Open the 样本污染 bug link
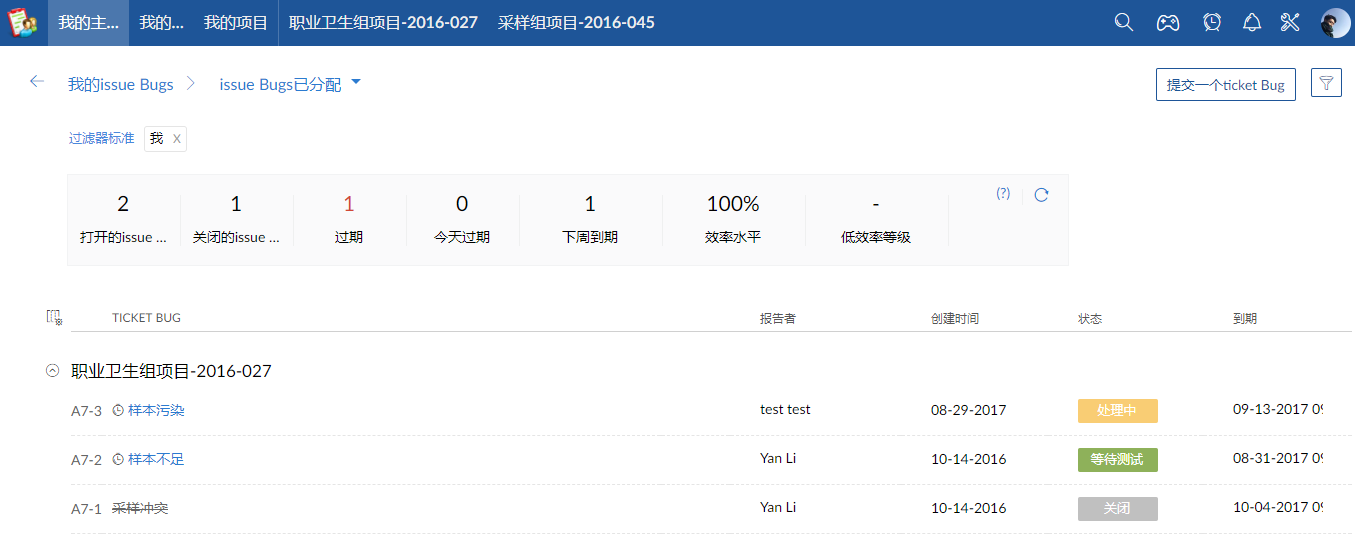The image size is (1355, 537). pyautogui.click(x=156, y=410)
